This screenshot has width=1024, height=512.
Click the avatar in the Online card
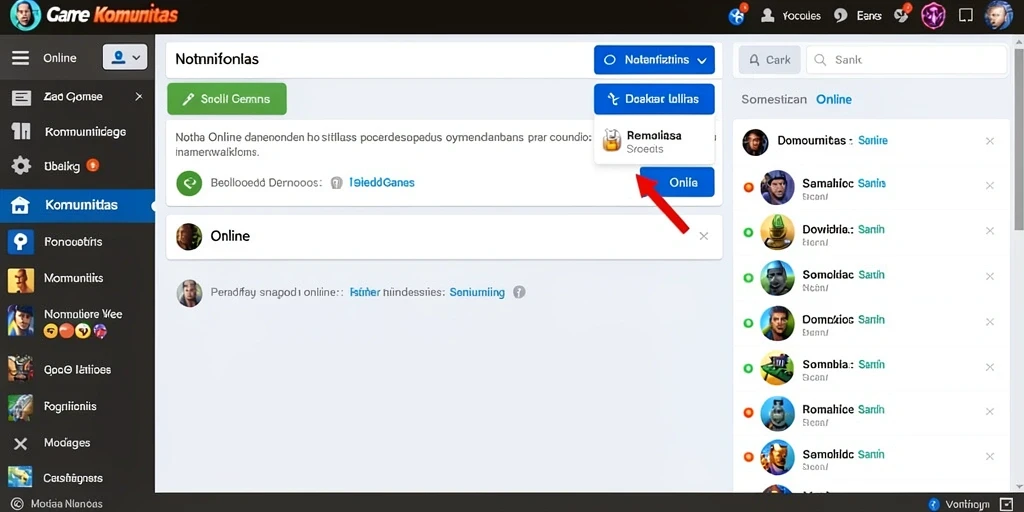189,236
